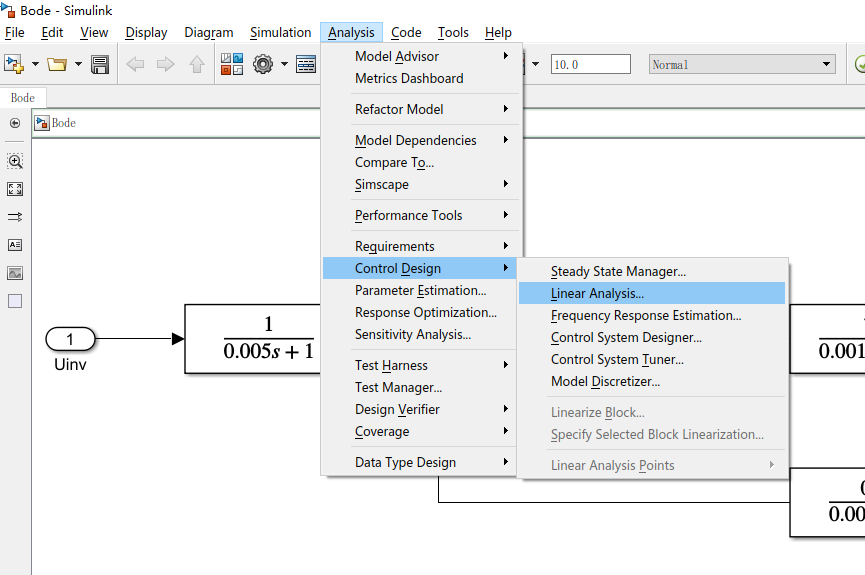This screenshot has width=865, height=575.
Task: Expand dropdown arrow left of stop time
Action: click(535, 64)
